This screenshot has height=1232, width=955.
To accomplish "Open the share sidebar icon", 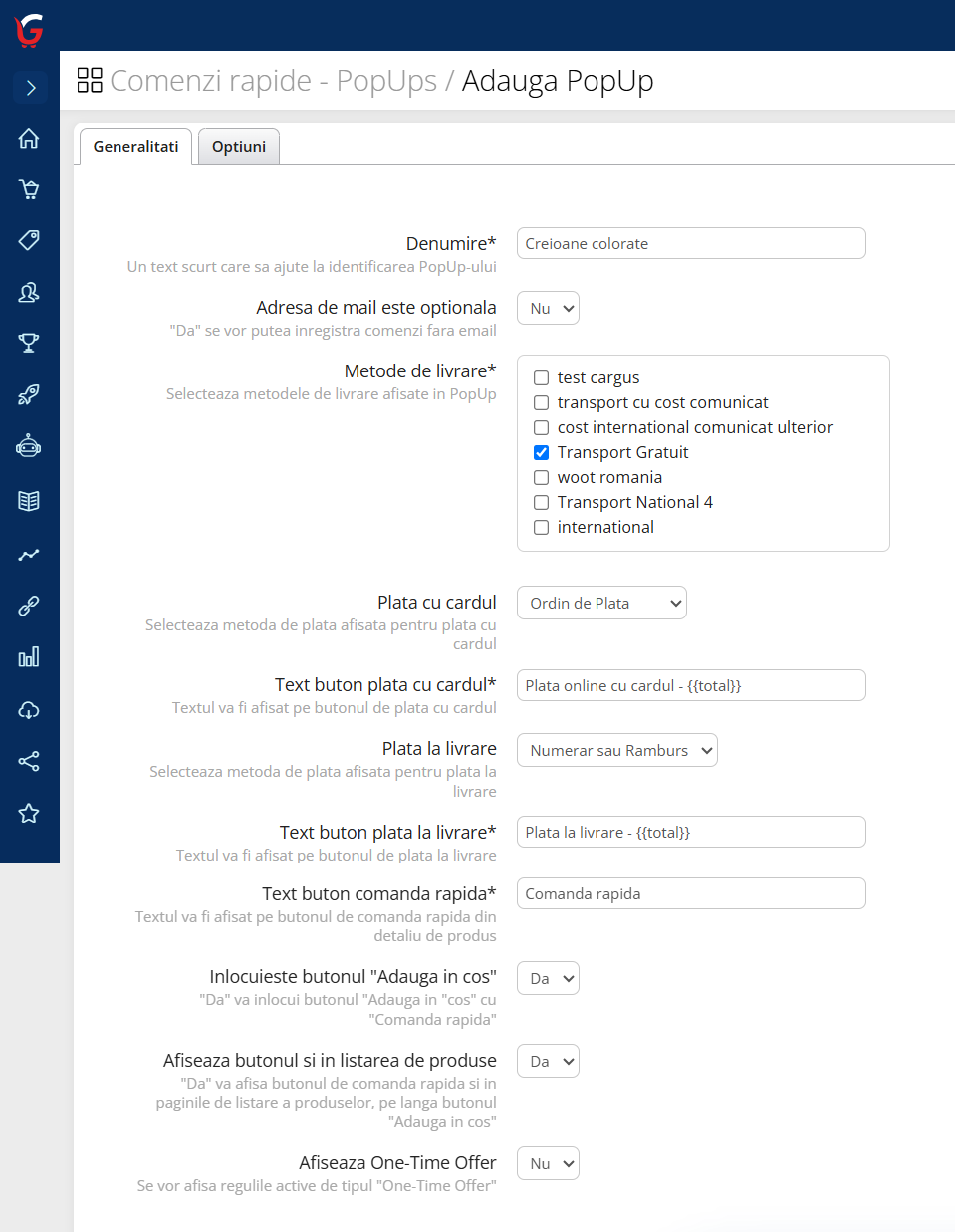I will point(29,762).
